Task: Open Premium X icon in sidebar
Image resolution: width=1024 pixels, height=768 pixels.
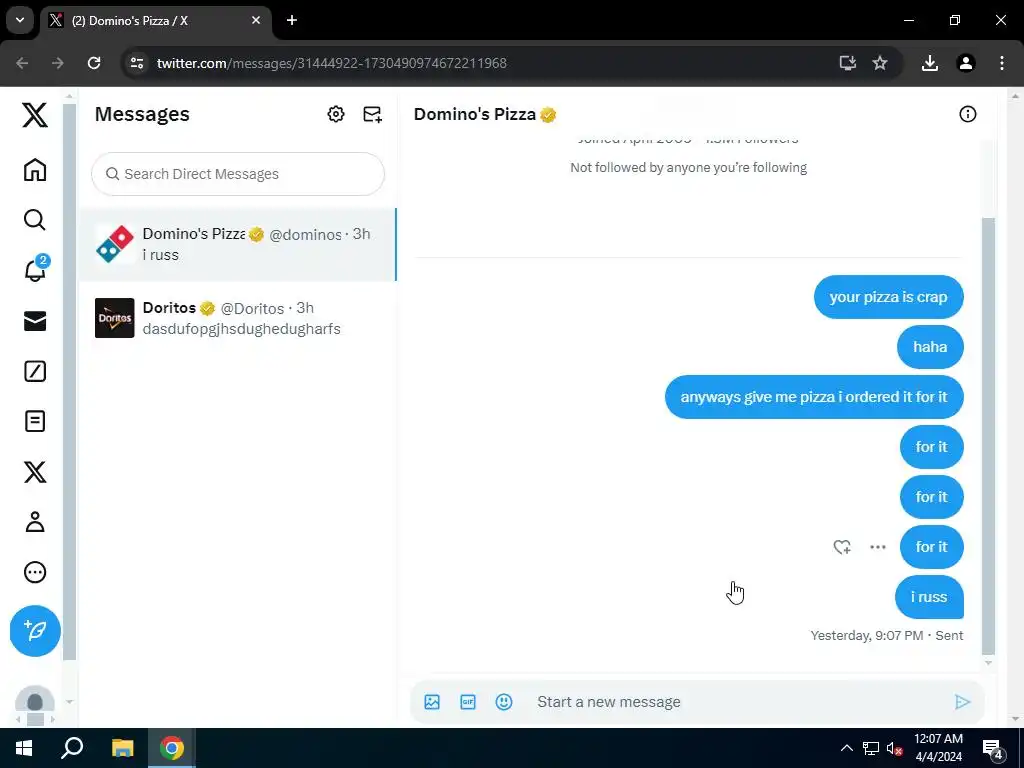Action: (x=35, y=472)
